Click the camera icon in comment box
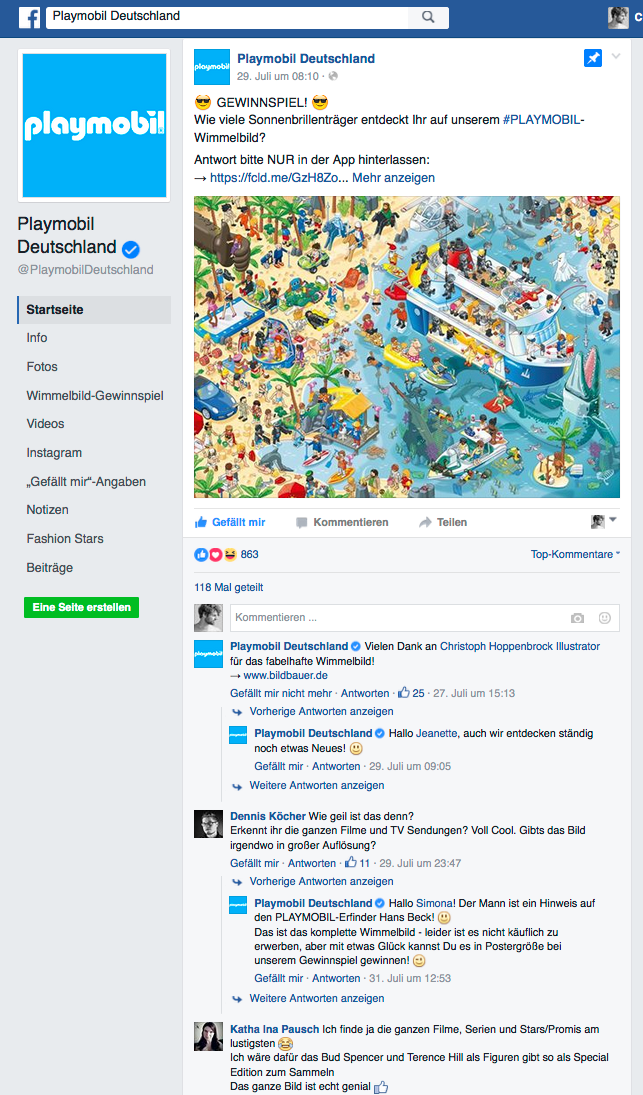The height and width of the screenshot is (1095, 643). point(577,618)
